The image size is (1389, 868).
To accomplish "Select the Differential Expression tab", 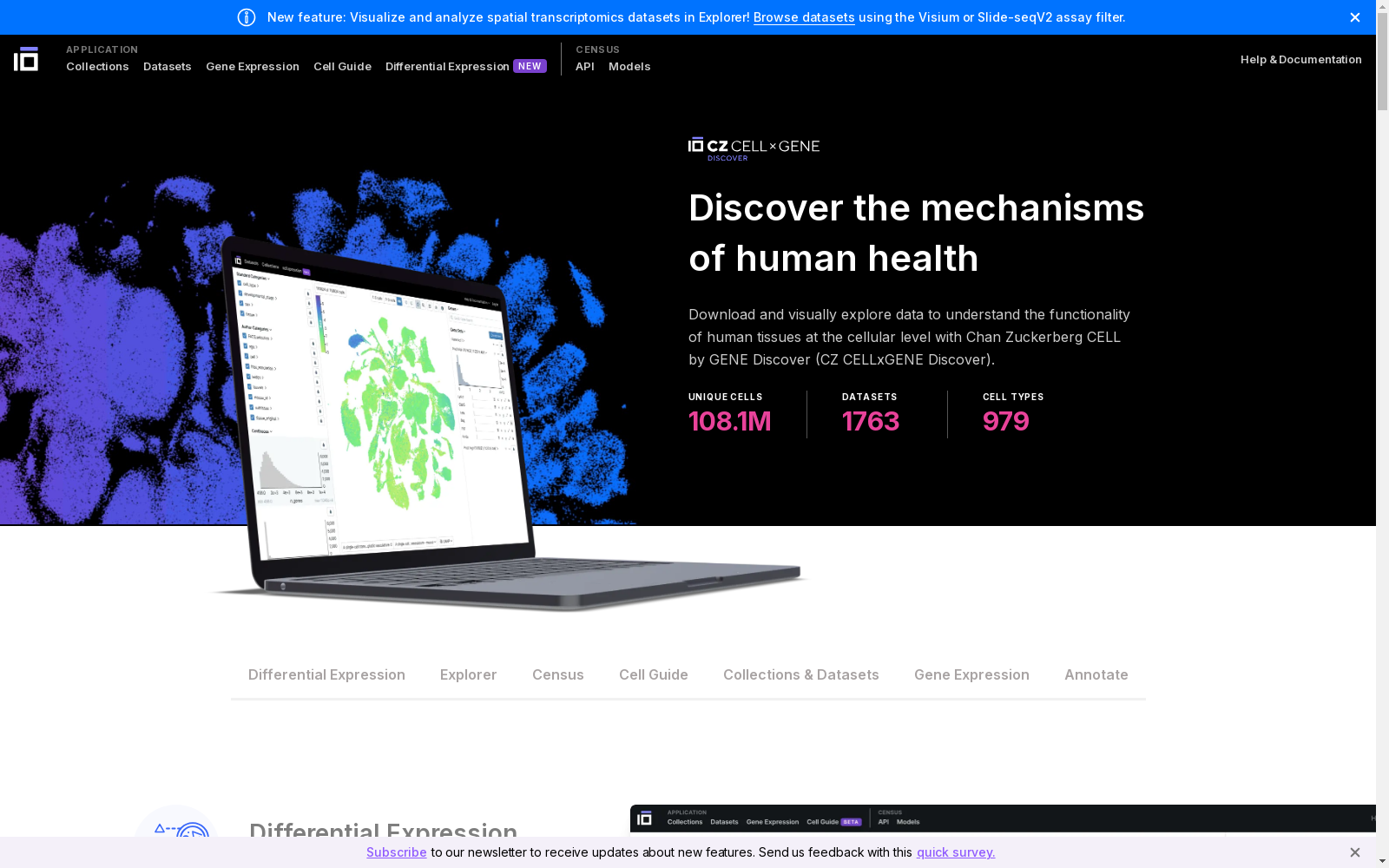I will [326, 674].
